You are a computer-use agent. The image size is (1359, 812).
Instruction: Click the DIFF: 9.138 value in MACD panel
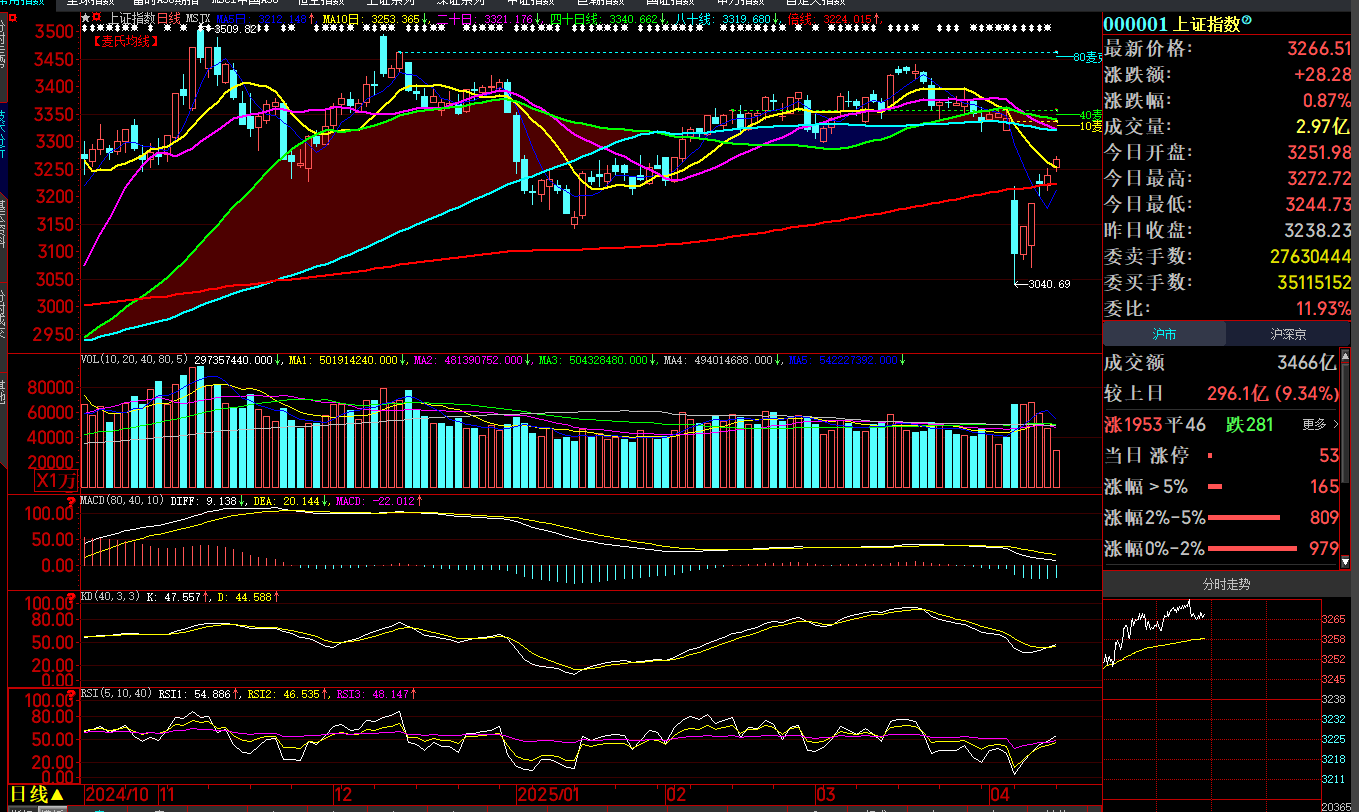tap(205, 500)
